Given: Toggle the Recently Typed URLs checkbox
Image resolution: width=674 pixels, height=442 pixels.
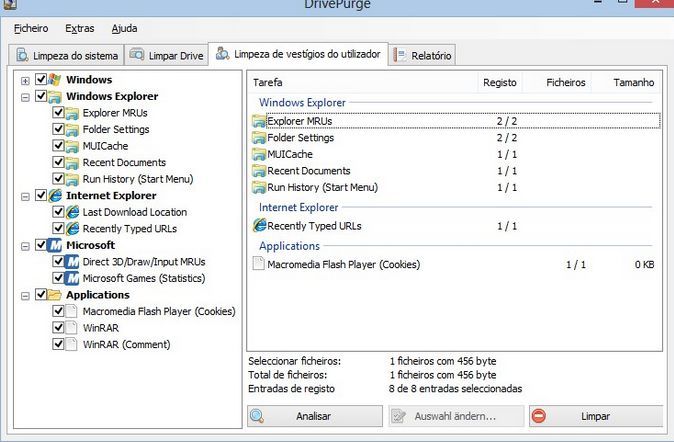Looking at the screenshot, I should tap(58, 228).
